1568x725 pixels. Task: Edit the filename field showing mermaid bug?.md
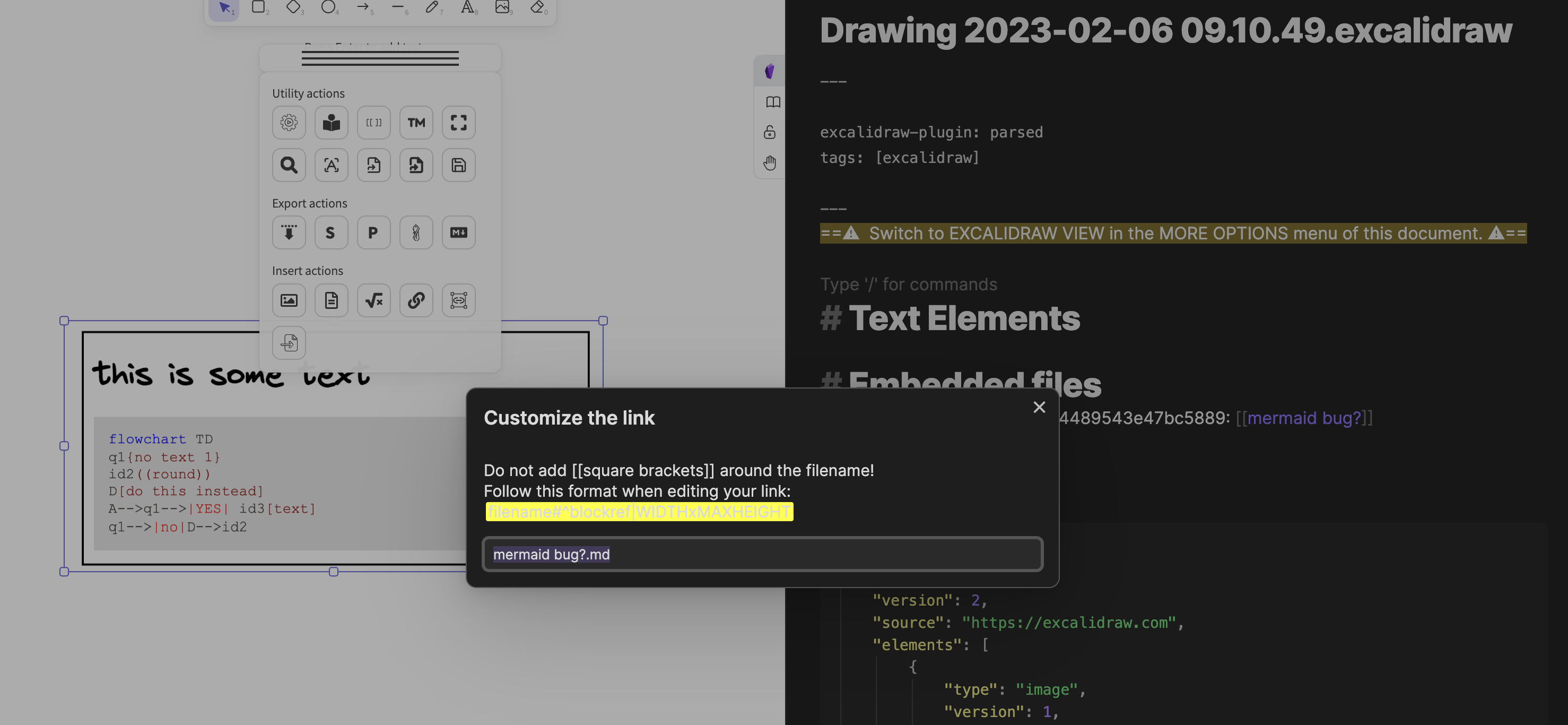coord(761,554)
